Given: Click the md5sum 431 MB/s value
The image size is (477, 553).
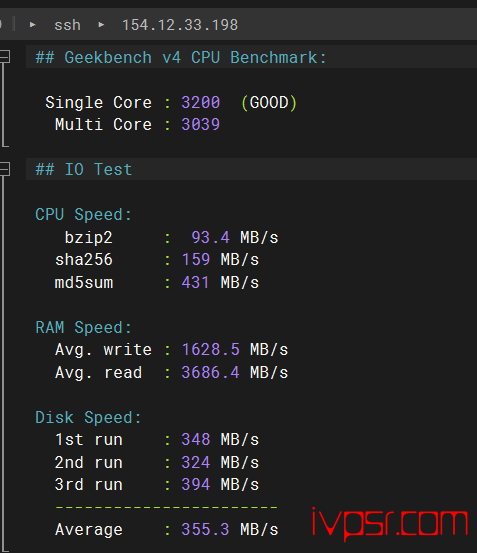Looking at the screenshot, I should click(220, 282).
